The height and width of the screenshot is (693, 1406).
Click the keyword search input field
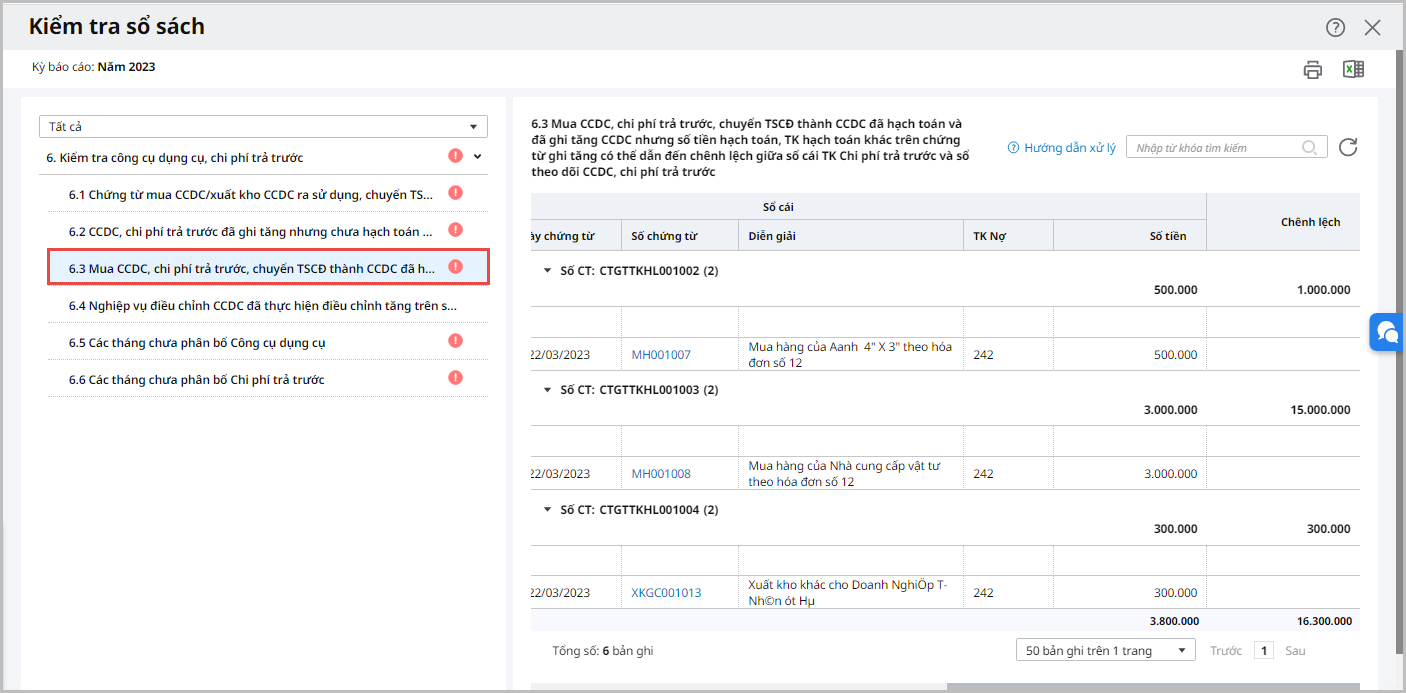click(x=1214, y=148)
